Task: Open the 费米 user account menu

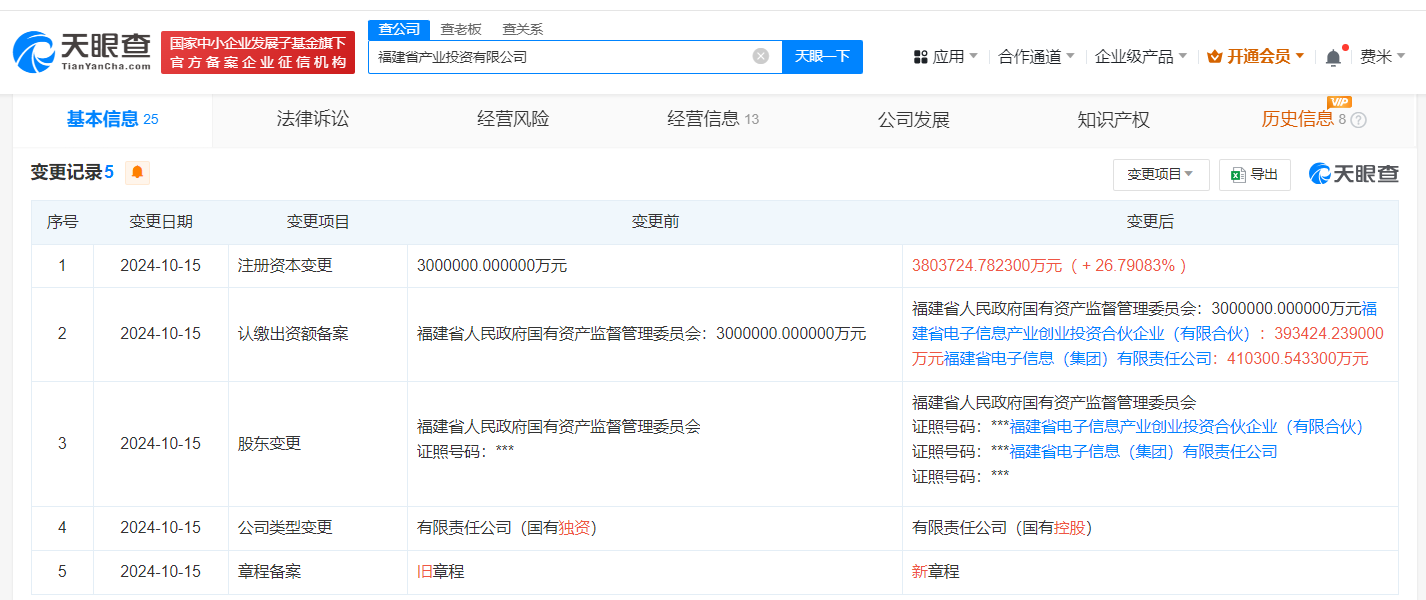Action: point(1382,57)
